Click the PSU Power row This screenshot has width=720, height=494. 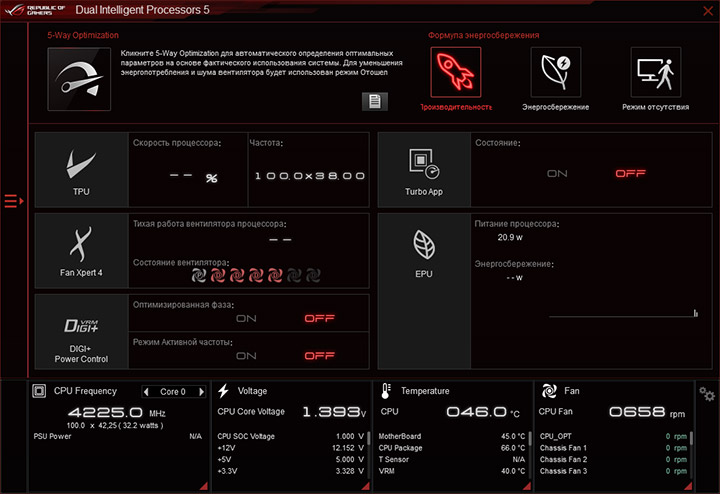point(118,436)
